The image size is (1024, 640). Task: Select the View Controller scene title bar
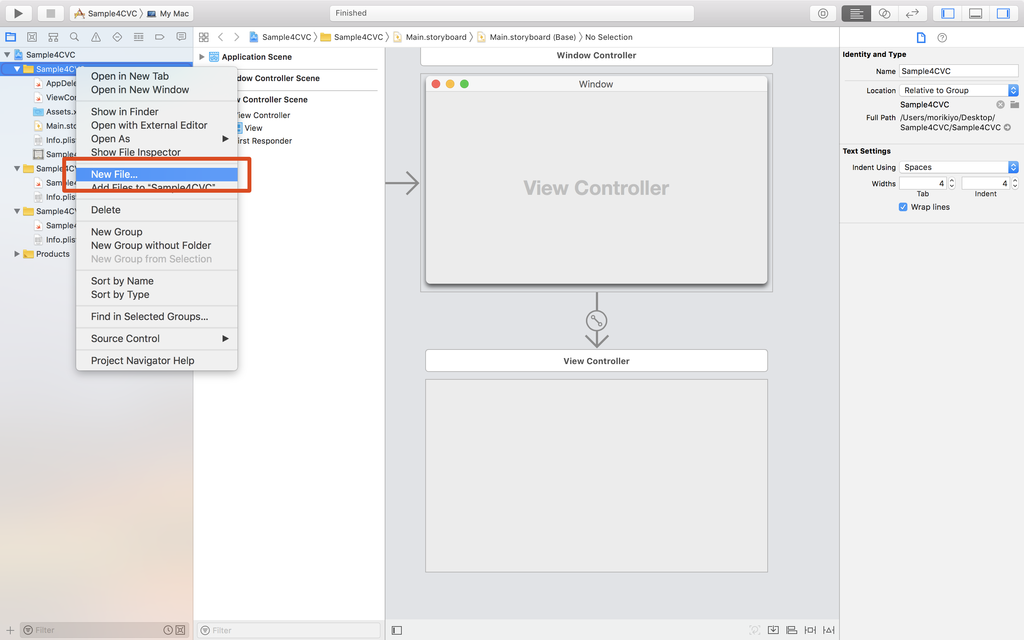[596, 360]
